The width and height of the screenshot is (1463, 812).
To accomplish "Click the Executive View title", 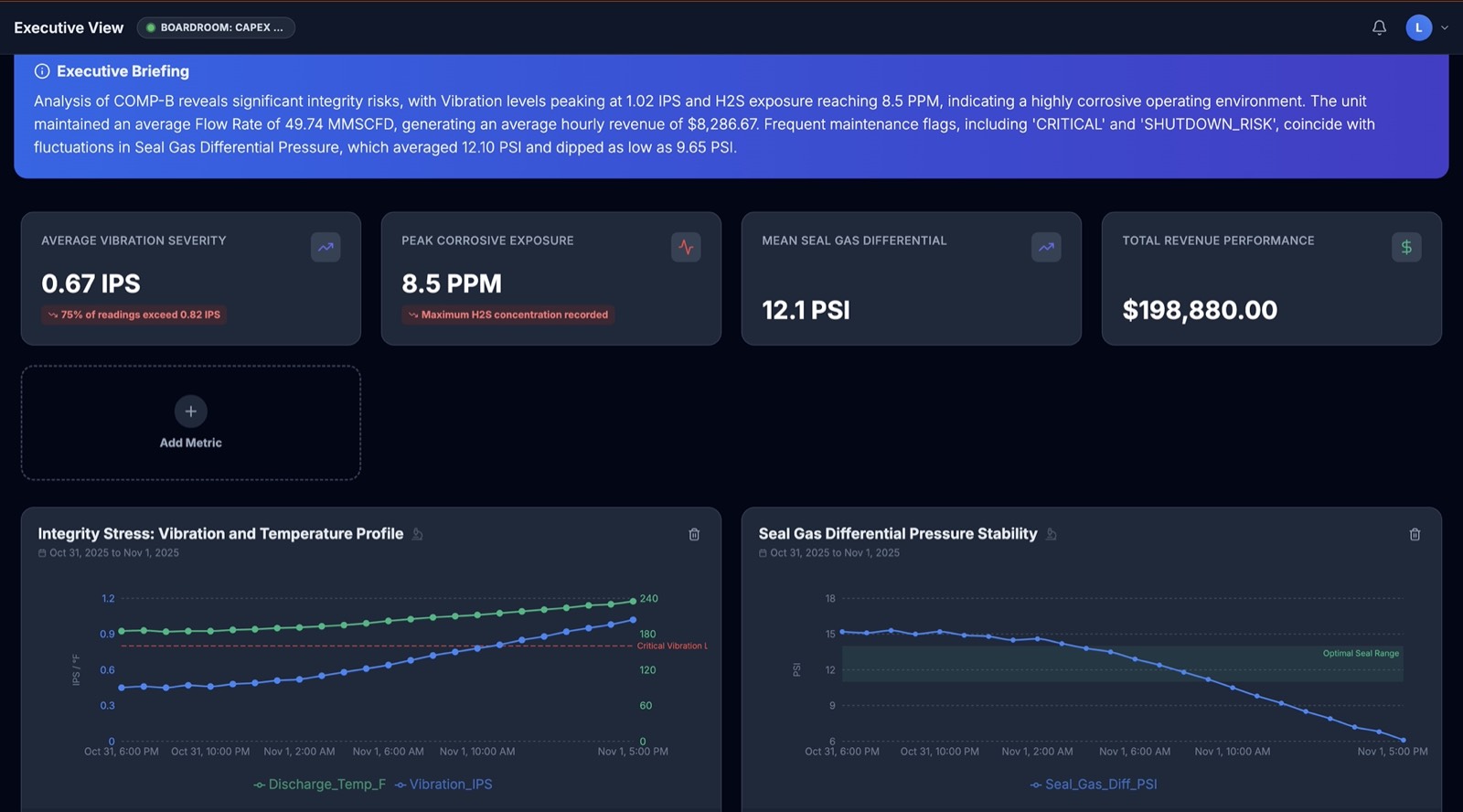I will click(69, 27).
